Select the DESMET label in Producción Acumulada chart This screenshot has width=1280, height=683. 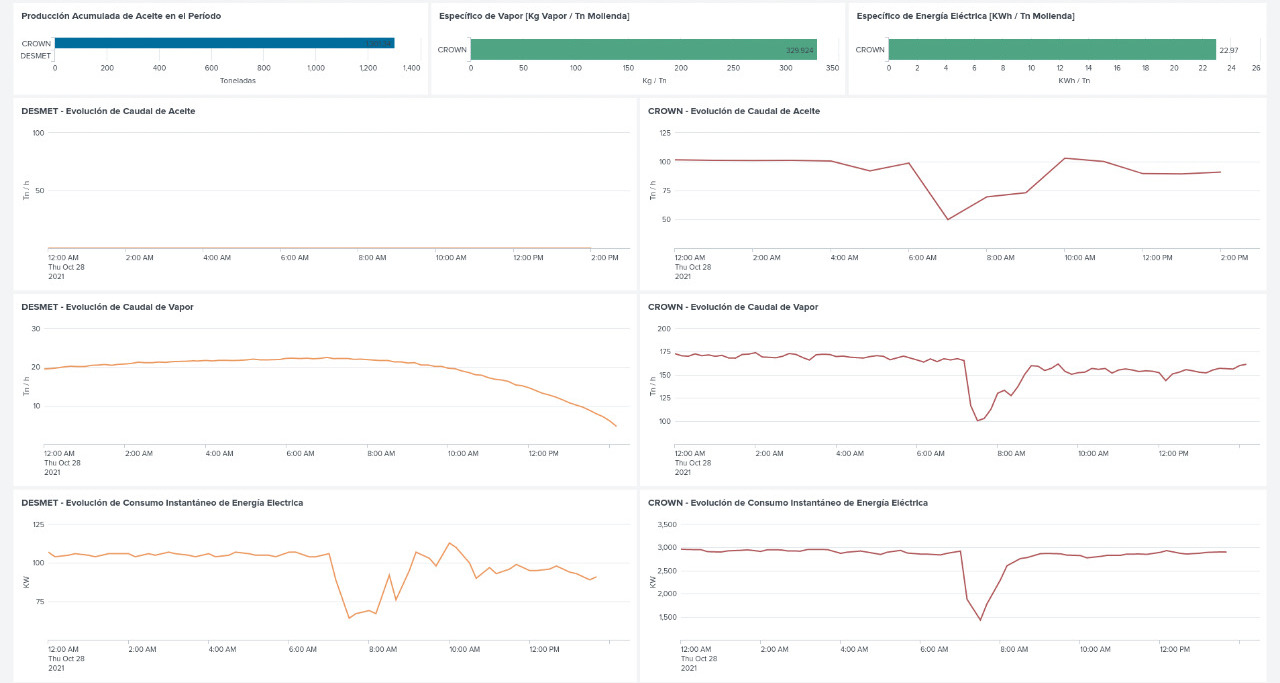36,56
